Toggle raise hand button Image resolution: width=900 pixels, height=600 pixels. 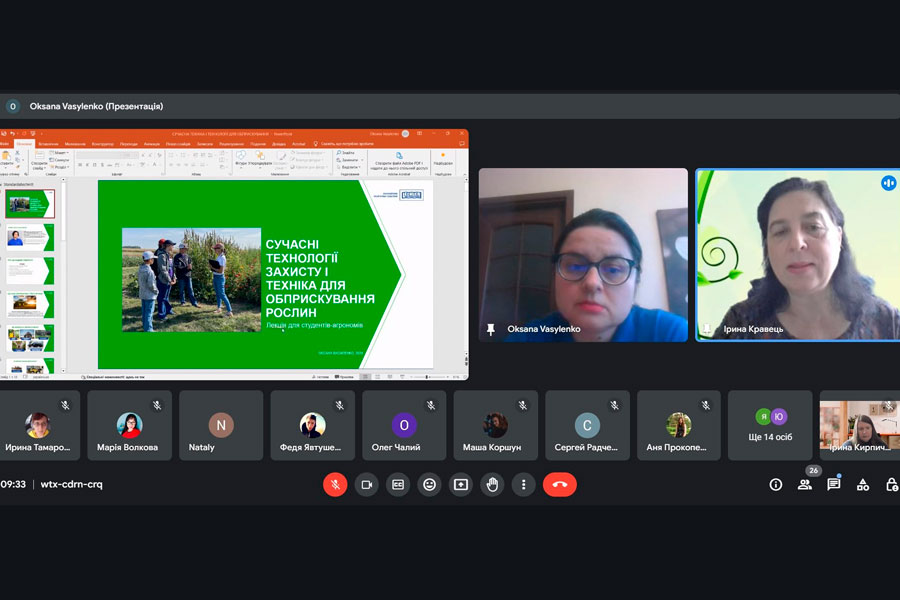click(x=492, y=485)
